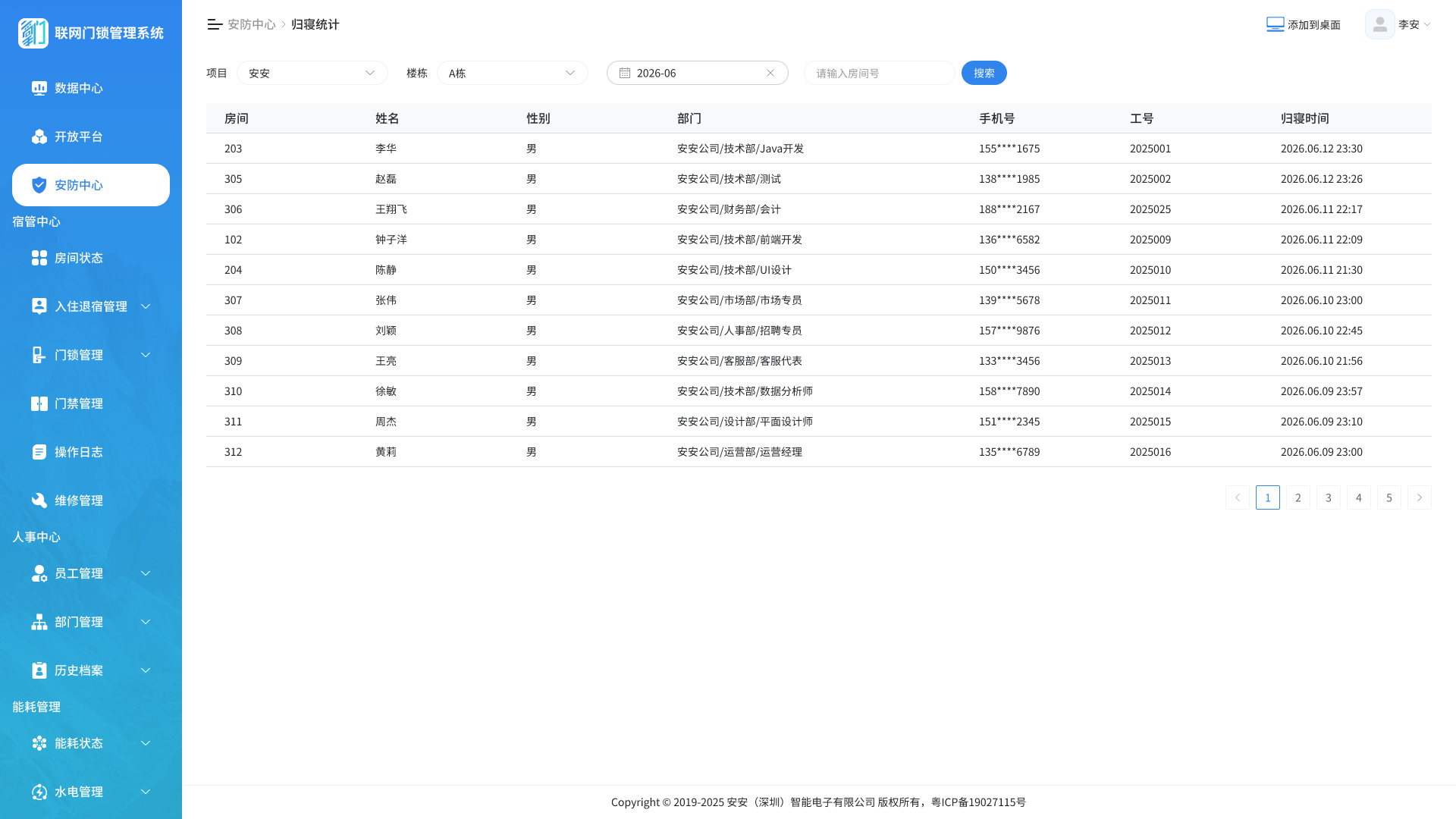
Task: Click the app logo icon
Action: pos(33,33)
